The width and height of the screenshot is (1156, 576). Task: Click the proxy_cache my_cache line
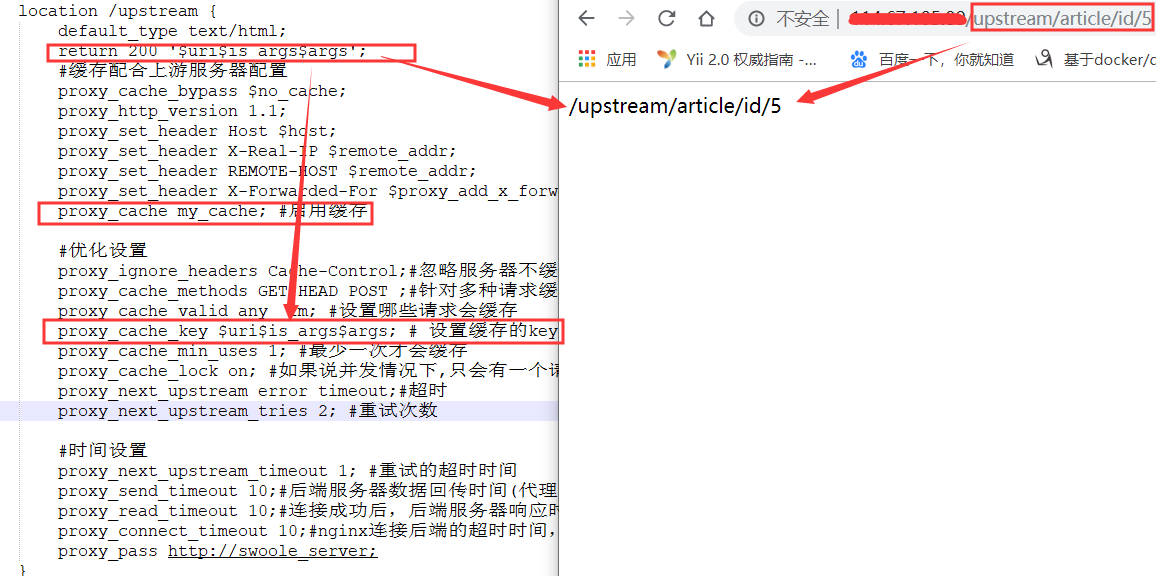click(212, 212)
